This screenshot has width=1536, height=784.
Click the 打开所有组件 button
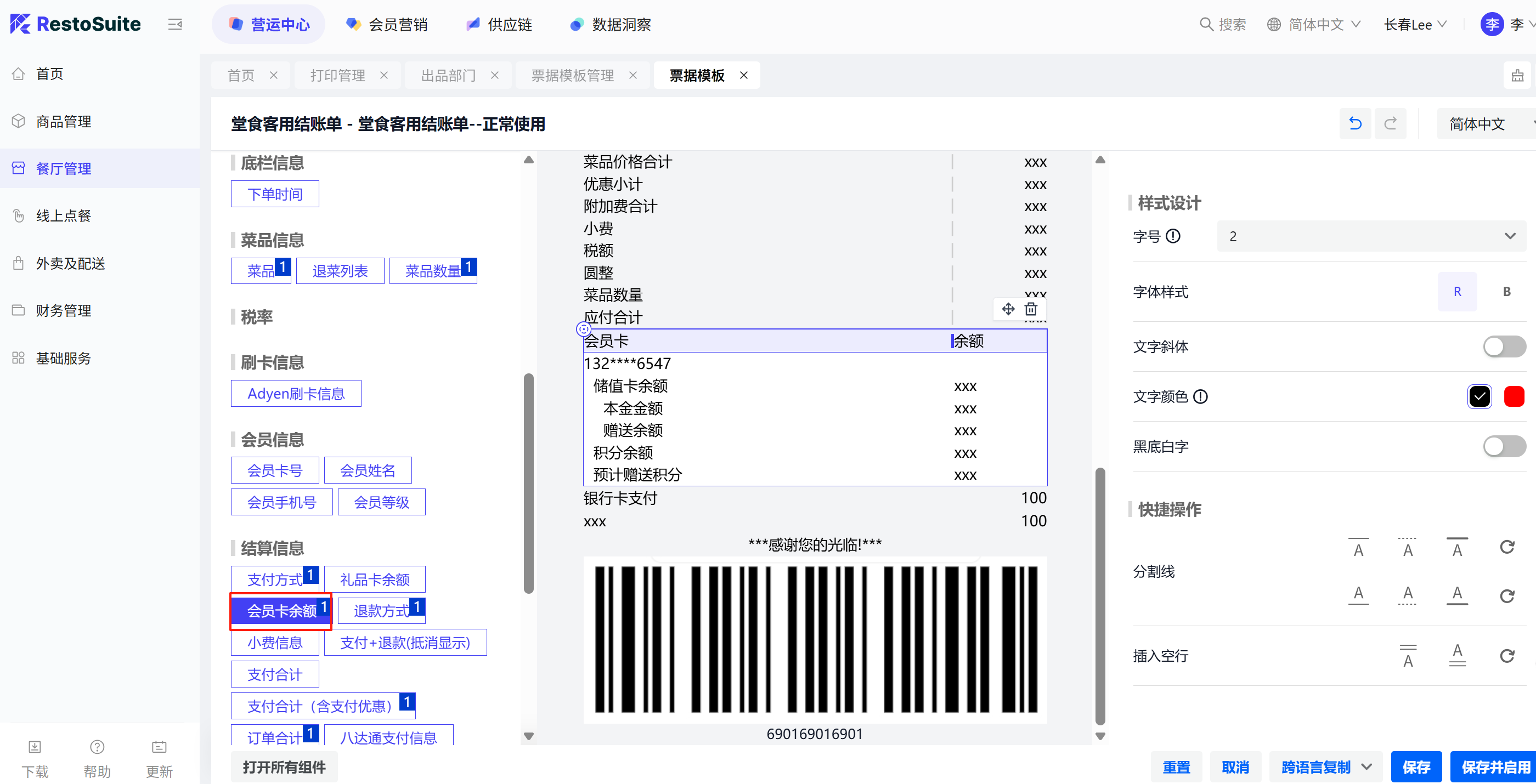(x=284, y=766)
